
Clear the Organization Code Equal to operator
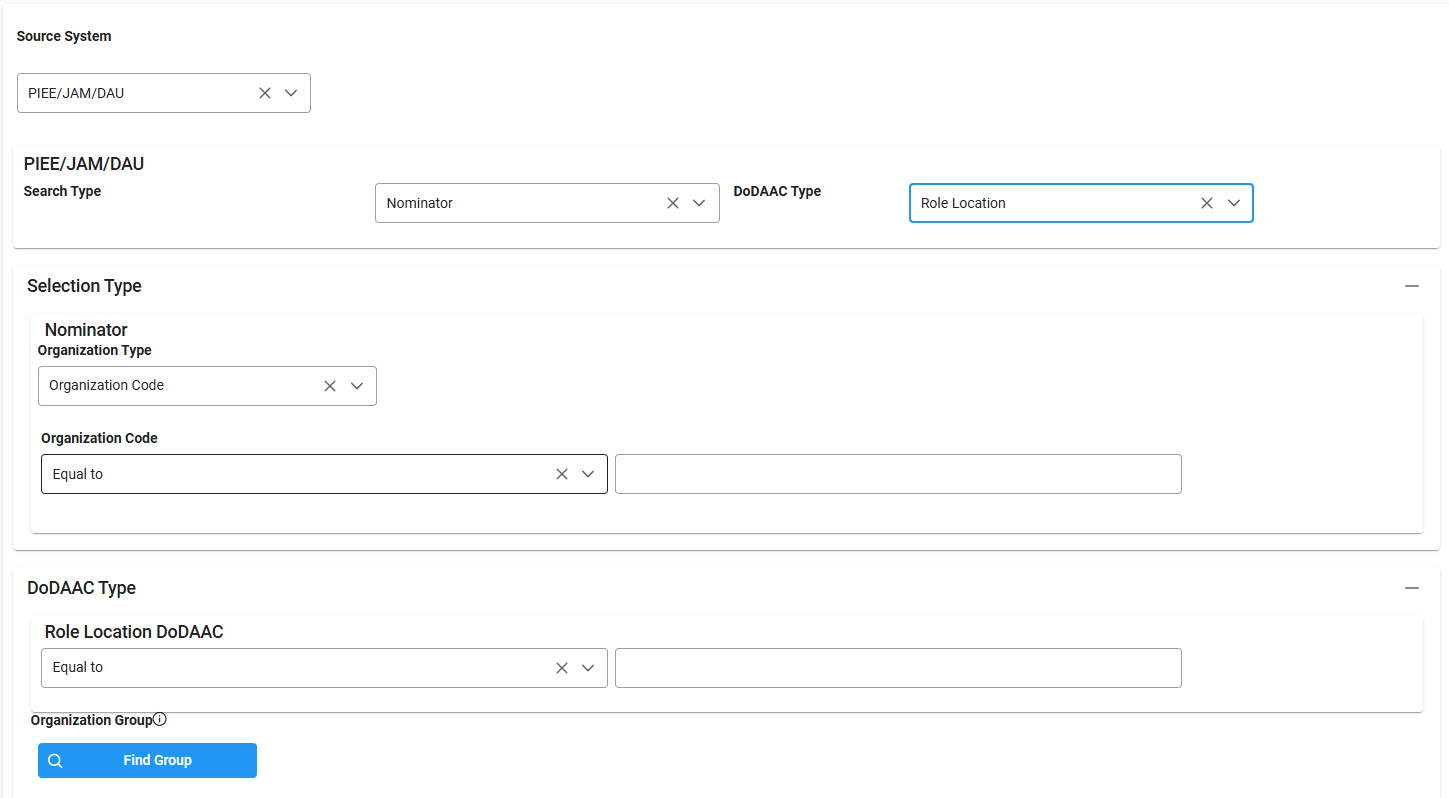tap(562, 474)
